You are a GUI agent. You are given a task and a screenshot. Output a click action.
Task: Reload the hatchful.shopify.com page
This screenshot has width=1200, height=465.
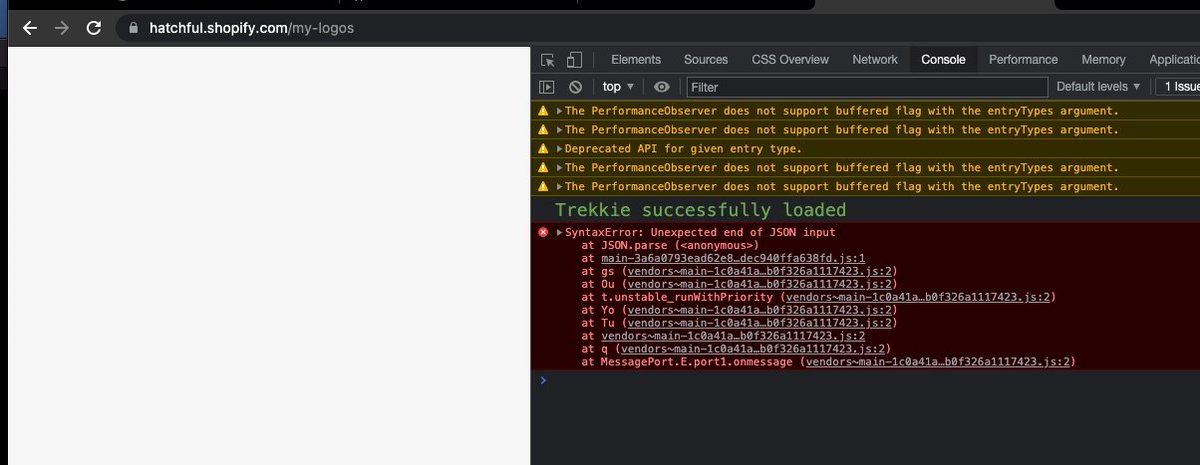[94, 28]
